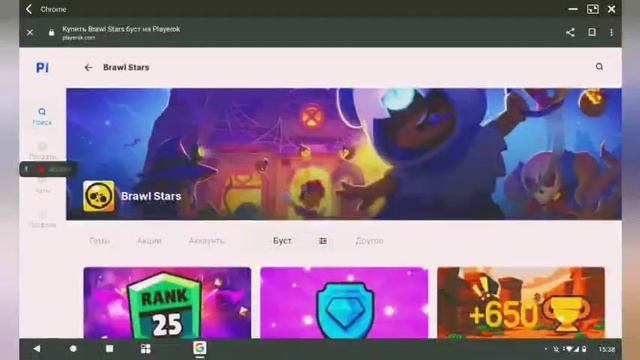Select the Буст tab
Viewport: 640px width, 360px height.
tap(282, 241)
